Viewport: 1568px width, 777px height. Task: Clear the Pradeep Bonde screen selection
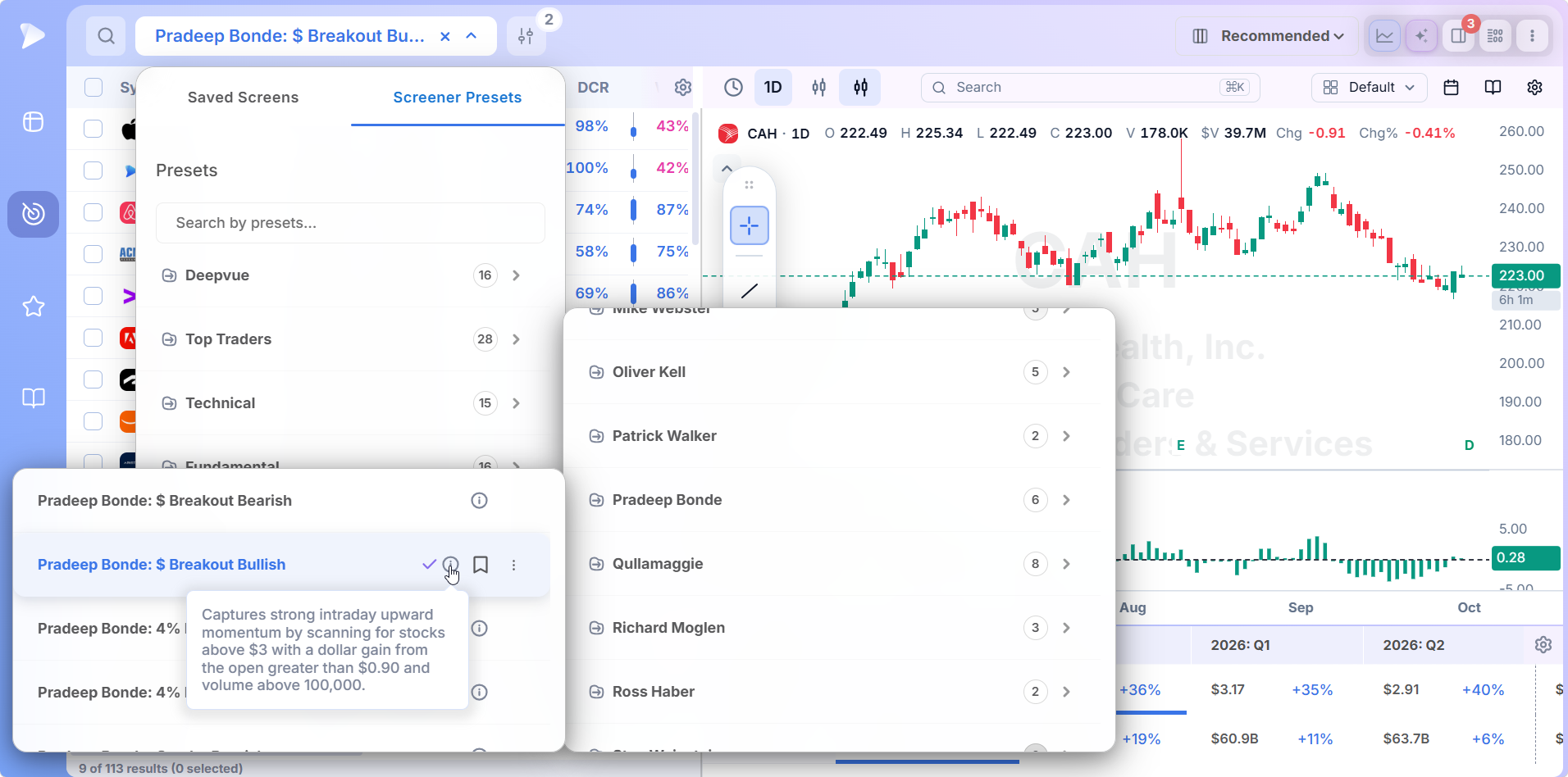(x=445, y=36)
